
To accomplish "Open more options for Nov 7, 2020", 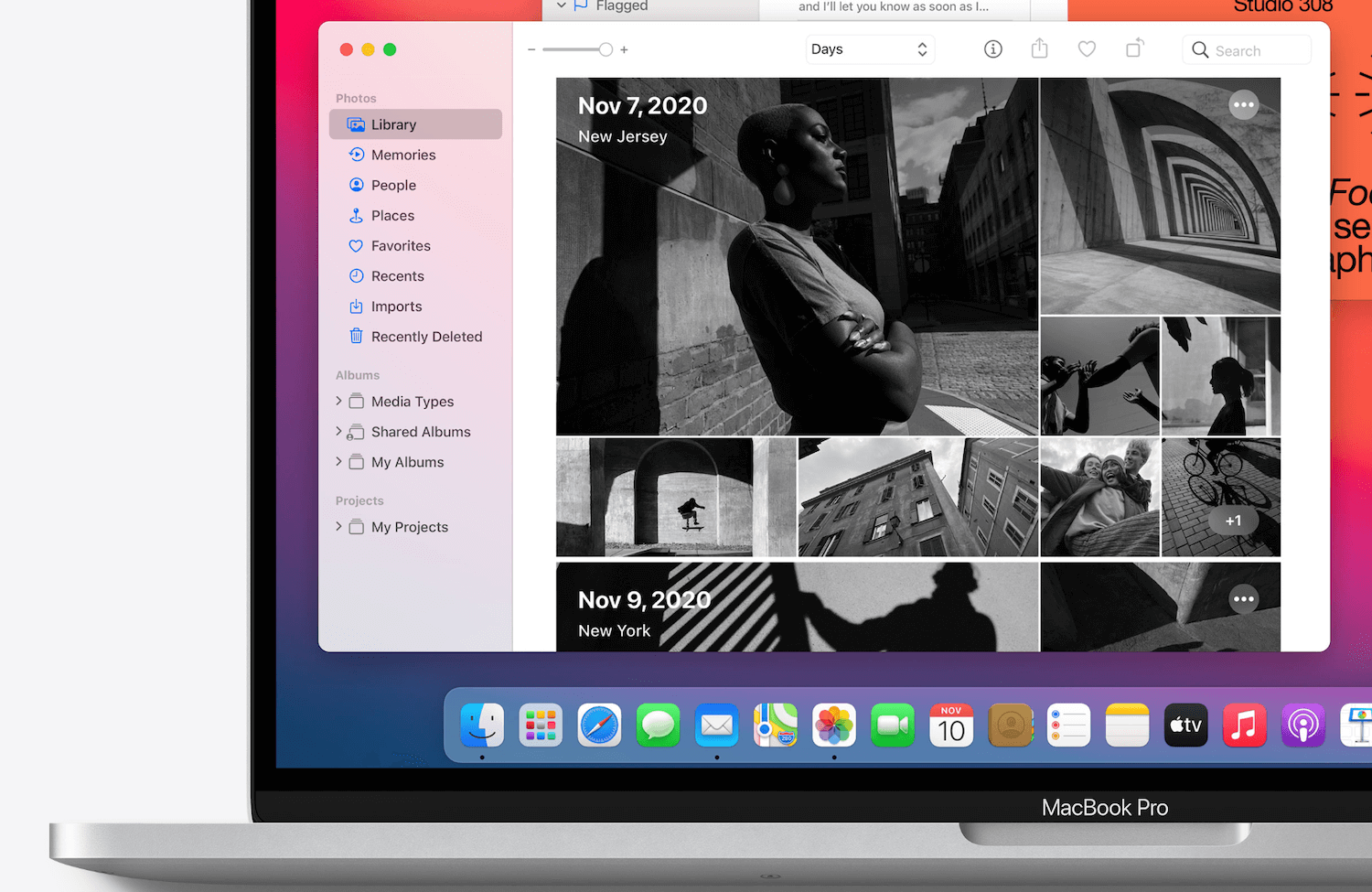I will pyautogui.click(x=1243, y=105).
